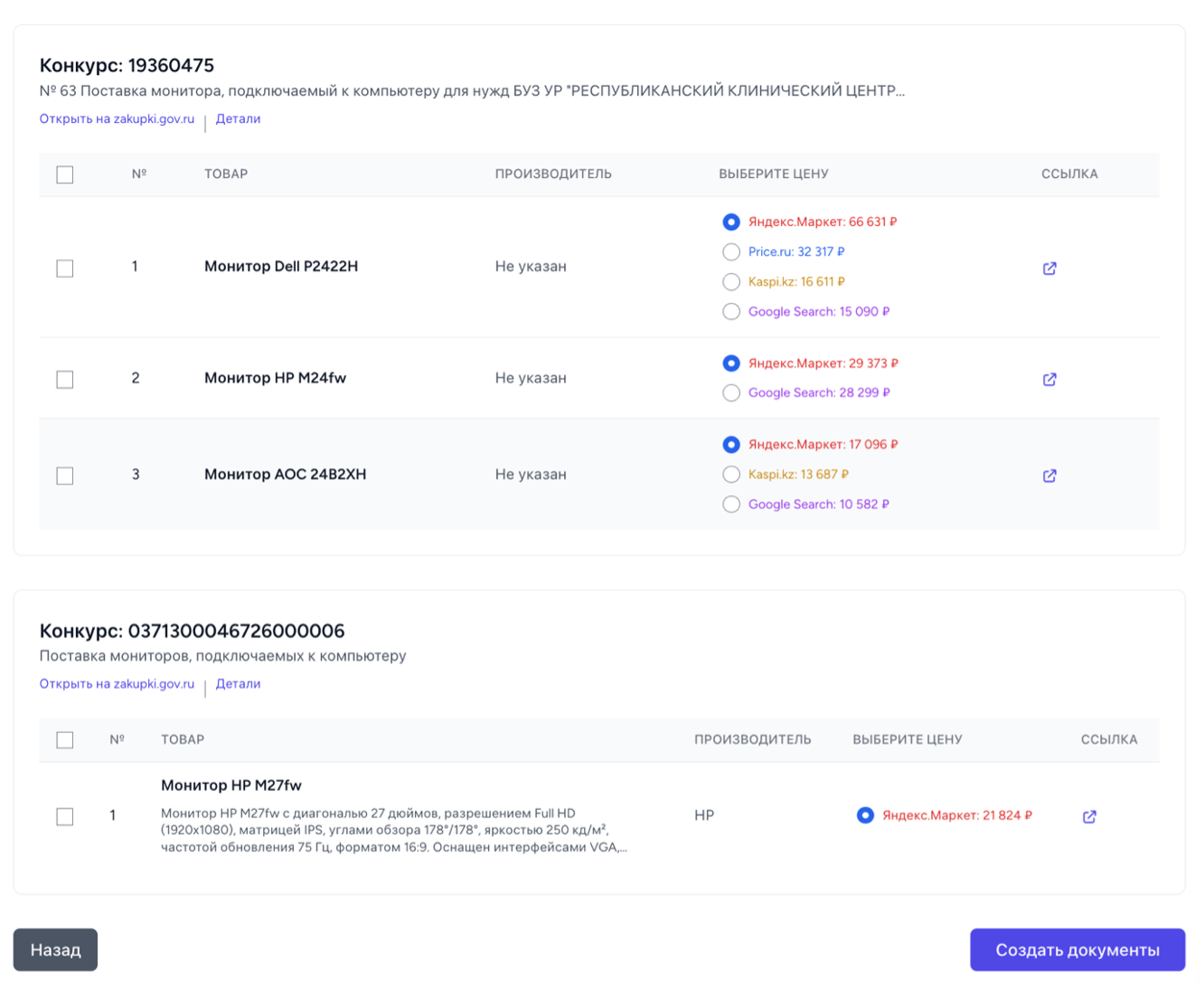Open first tender on zakupki.gov.ru

click(x=117, y=119)
